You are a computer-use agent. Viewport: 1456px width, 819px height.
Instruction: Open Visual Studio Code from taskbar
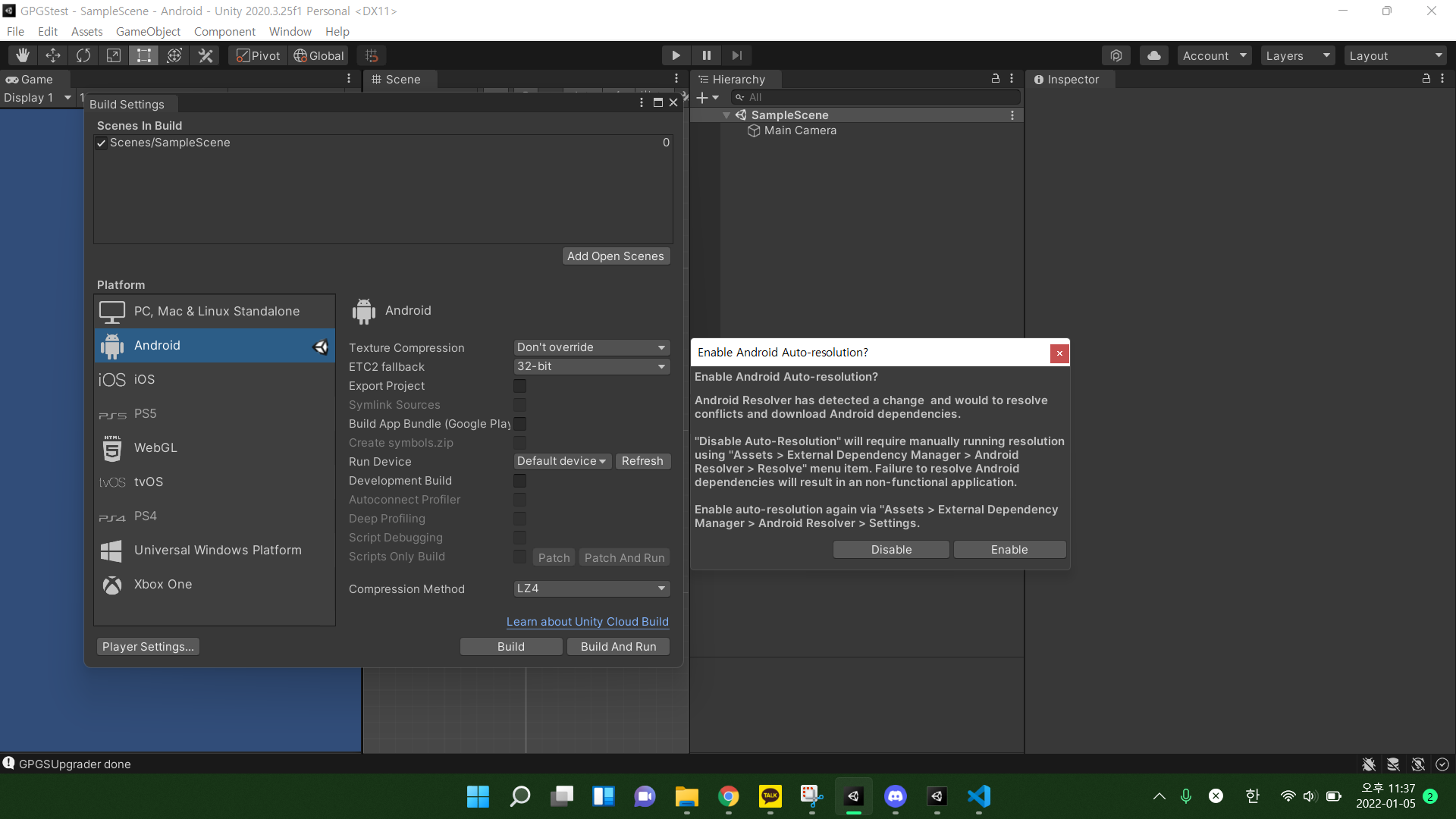979,796
